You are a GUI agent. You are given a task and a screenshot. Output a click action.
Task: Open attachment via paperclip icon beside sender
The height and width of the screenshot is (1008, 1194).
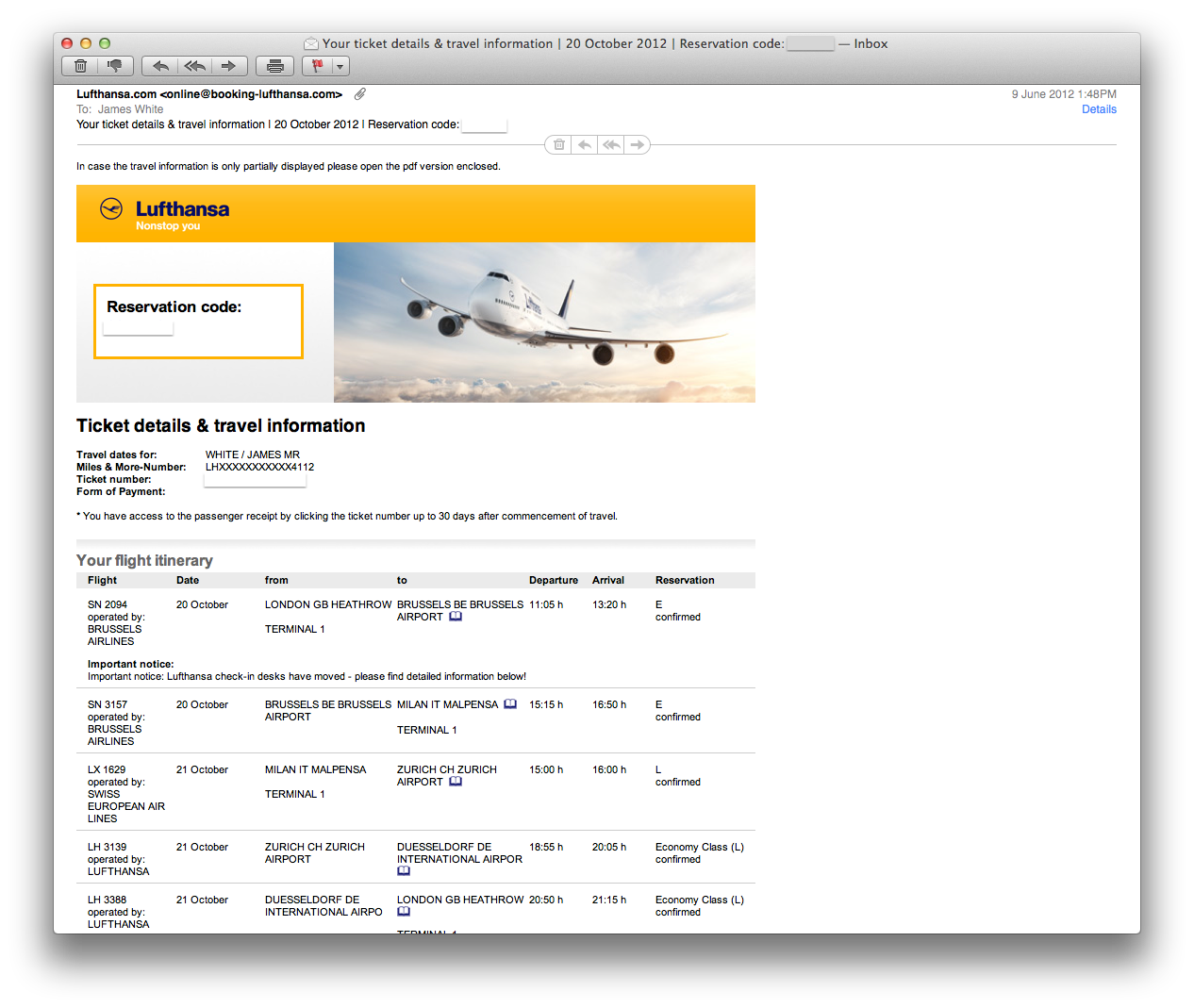360,94
